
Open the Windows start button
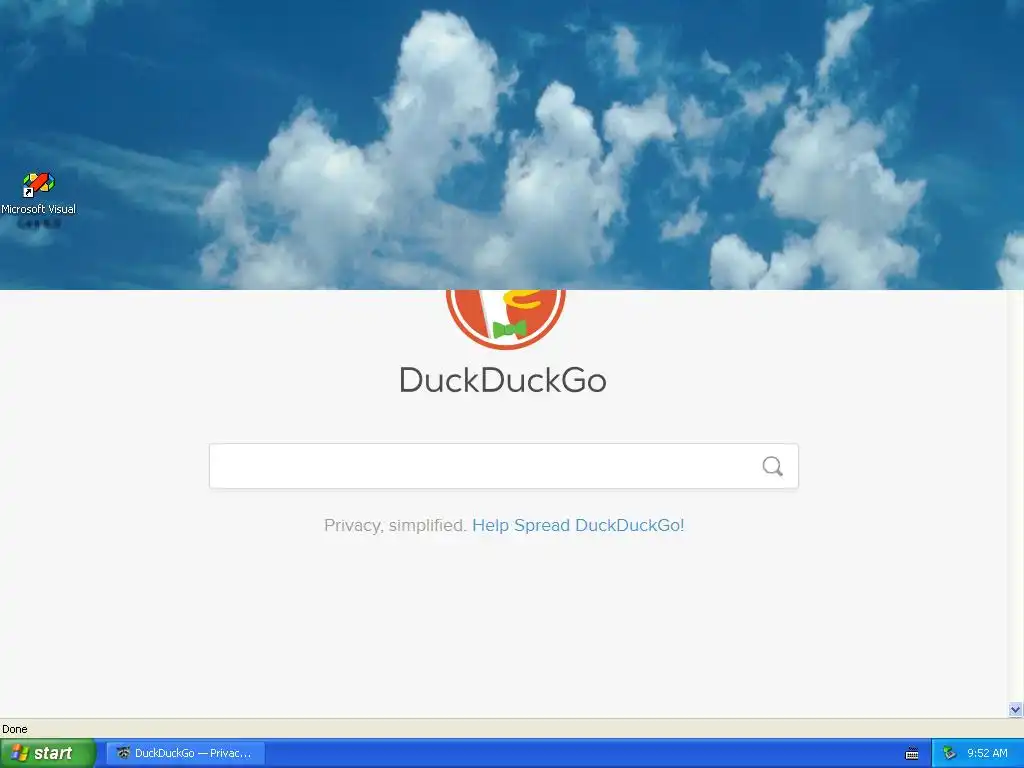(x=48, y=753)
